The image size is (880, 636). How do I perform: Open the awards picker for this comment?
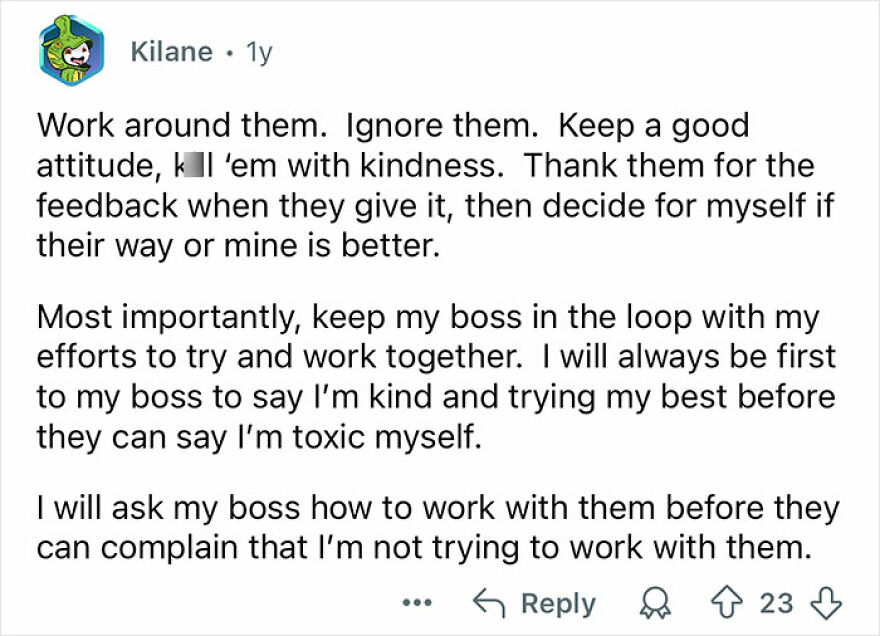(x=655, y=603)
